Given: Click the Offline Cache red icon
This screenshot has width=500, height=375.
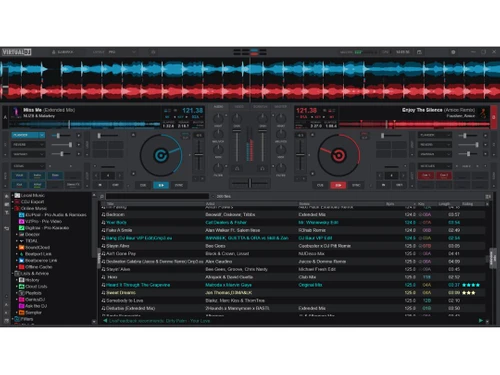Looking at the screenshot, I should pos(21,267).
